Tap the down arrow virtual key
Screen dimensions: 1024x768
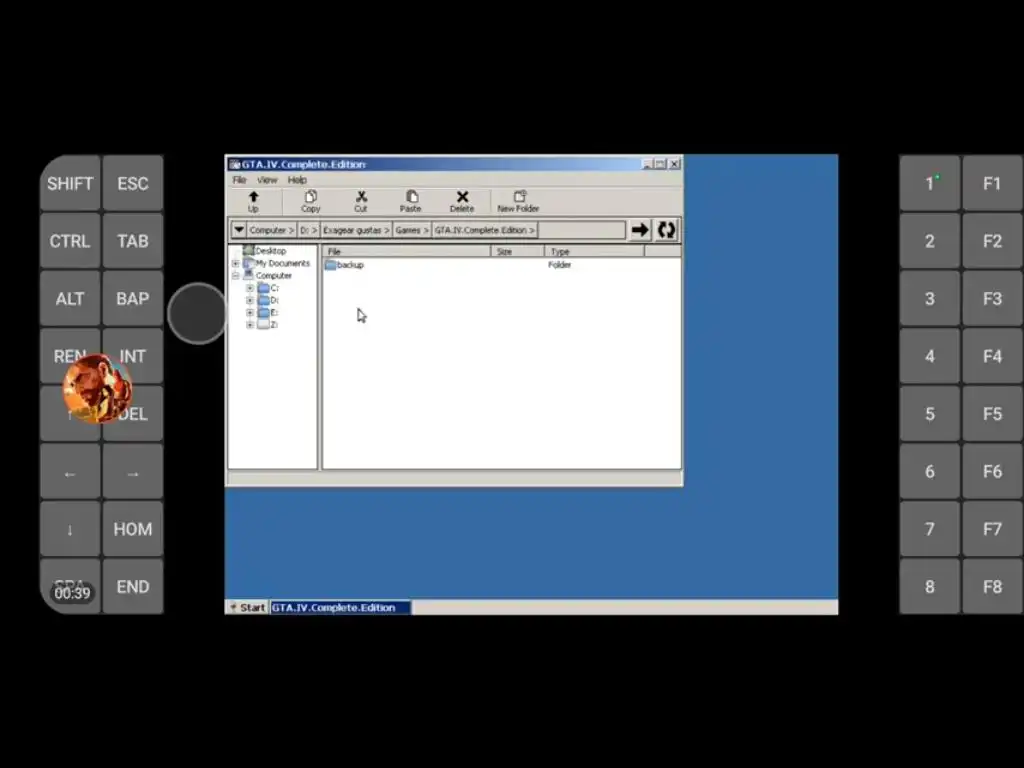(x=70, y=529)
